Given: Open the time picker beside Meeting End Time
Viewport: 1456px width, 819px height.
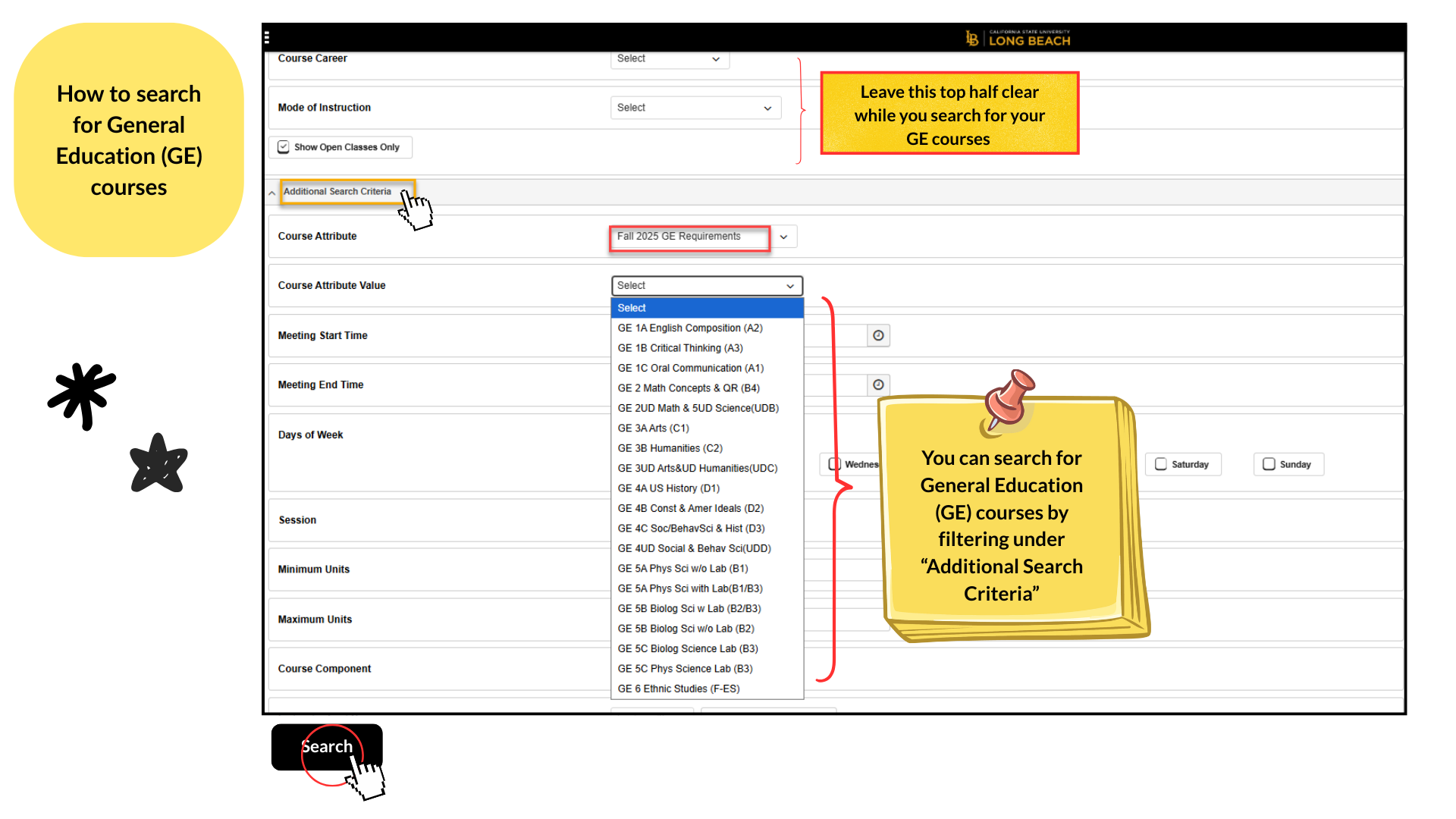Looking at the screenshot, I should (x=878, y=384).
